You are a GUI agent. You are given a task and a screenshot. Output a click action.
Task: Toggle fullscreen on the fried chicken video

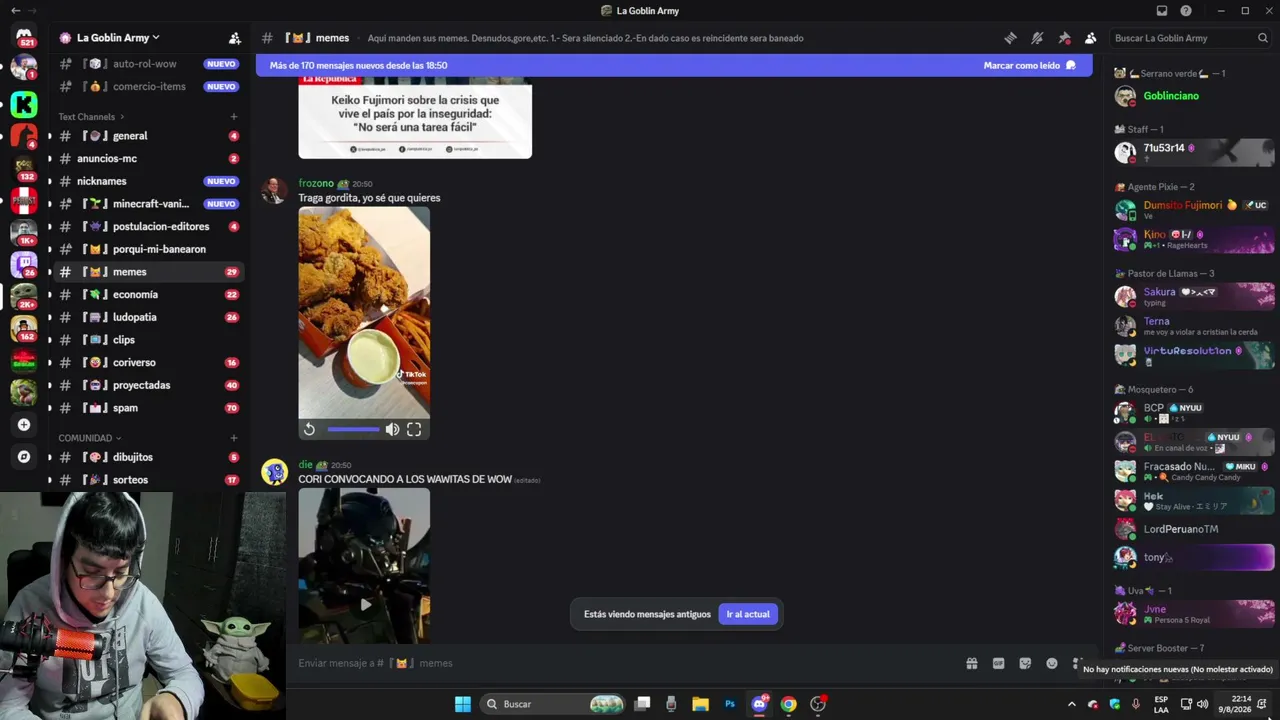point(414,429)
